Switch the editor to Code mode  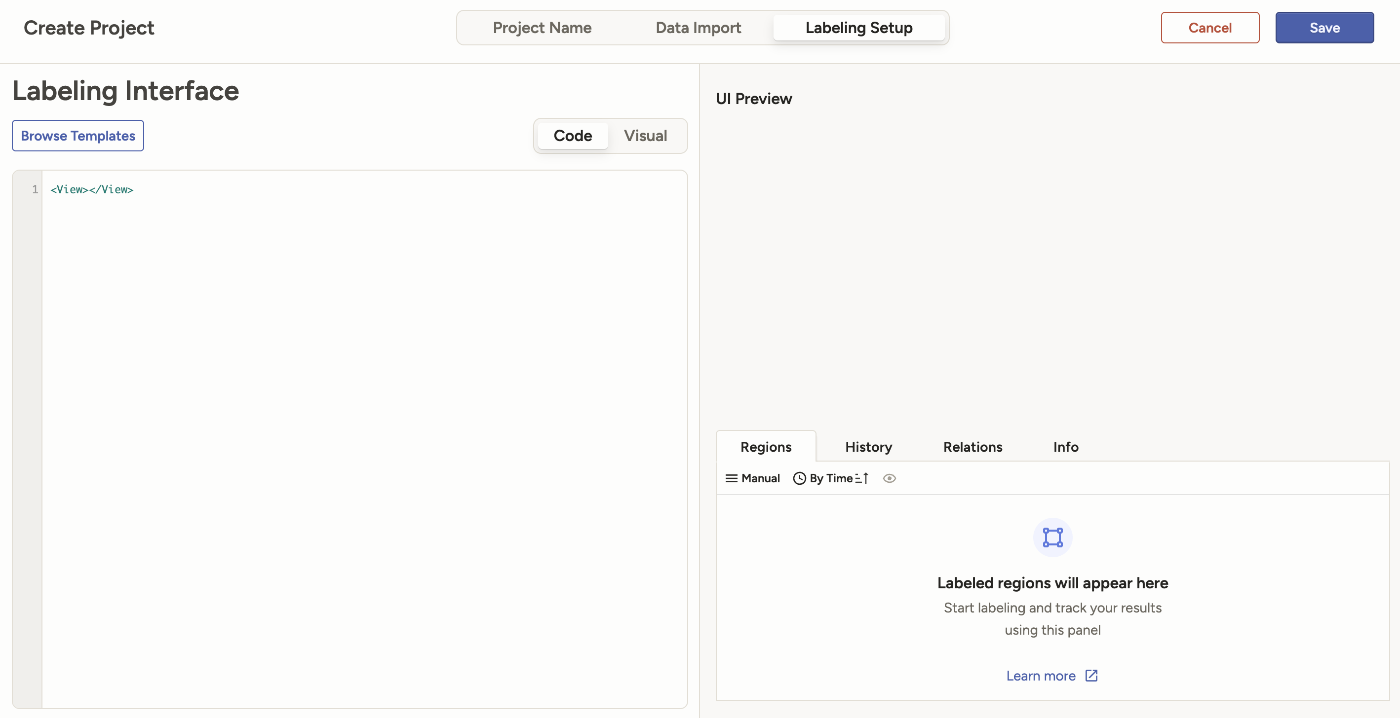click(x=573, y=136)
